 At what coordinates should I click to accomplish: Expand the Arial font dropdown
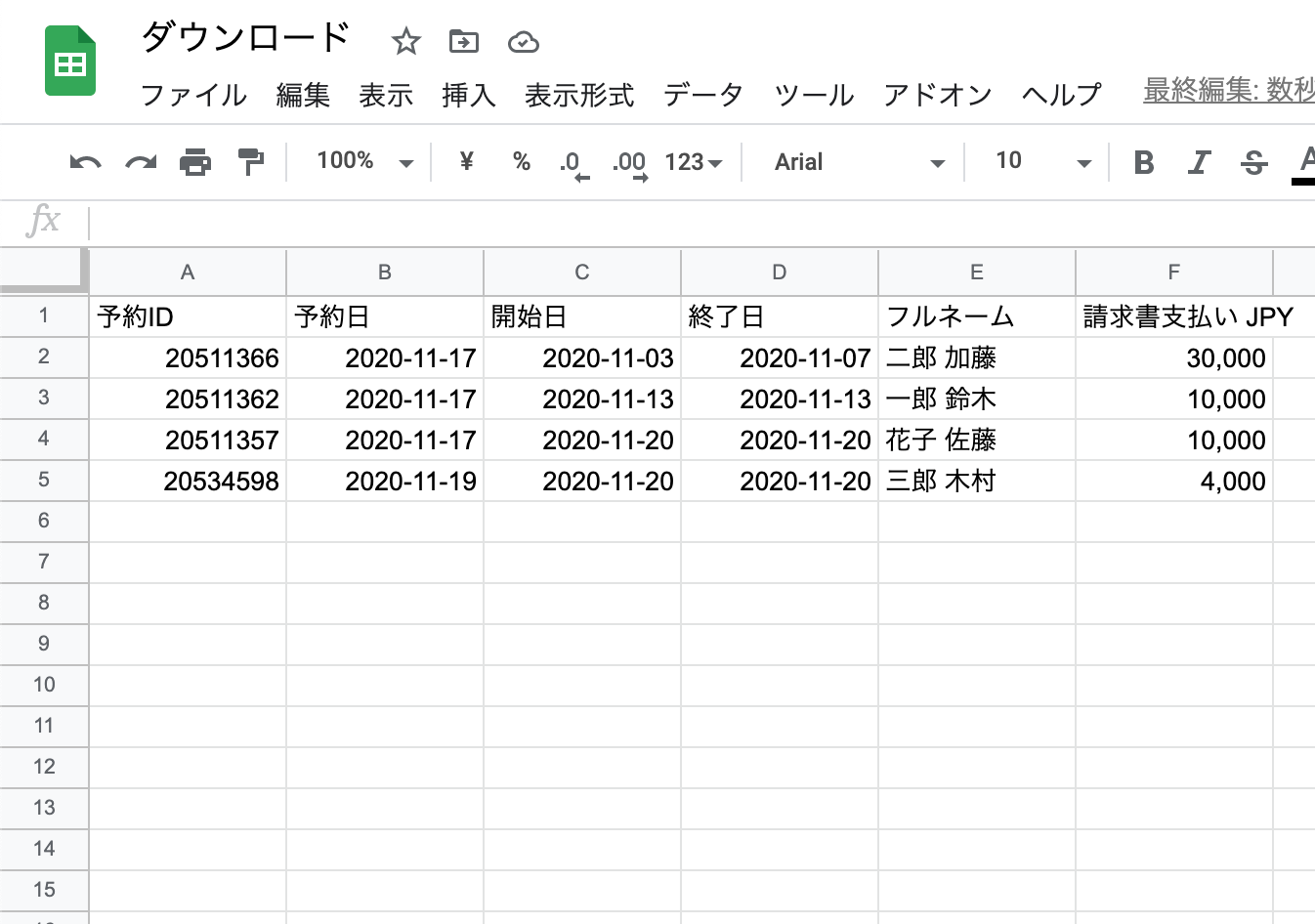pyautogui.click(x=858, y=162)
